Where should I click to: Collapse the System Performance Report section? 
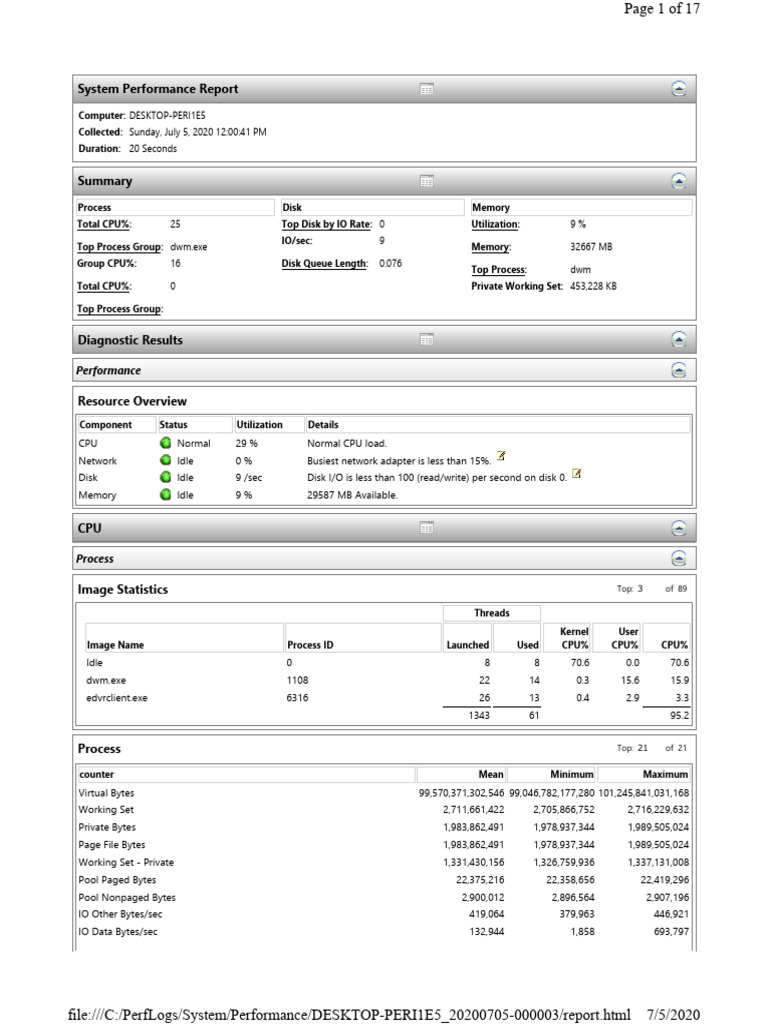pyautogui.click(x=679, y=89)
